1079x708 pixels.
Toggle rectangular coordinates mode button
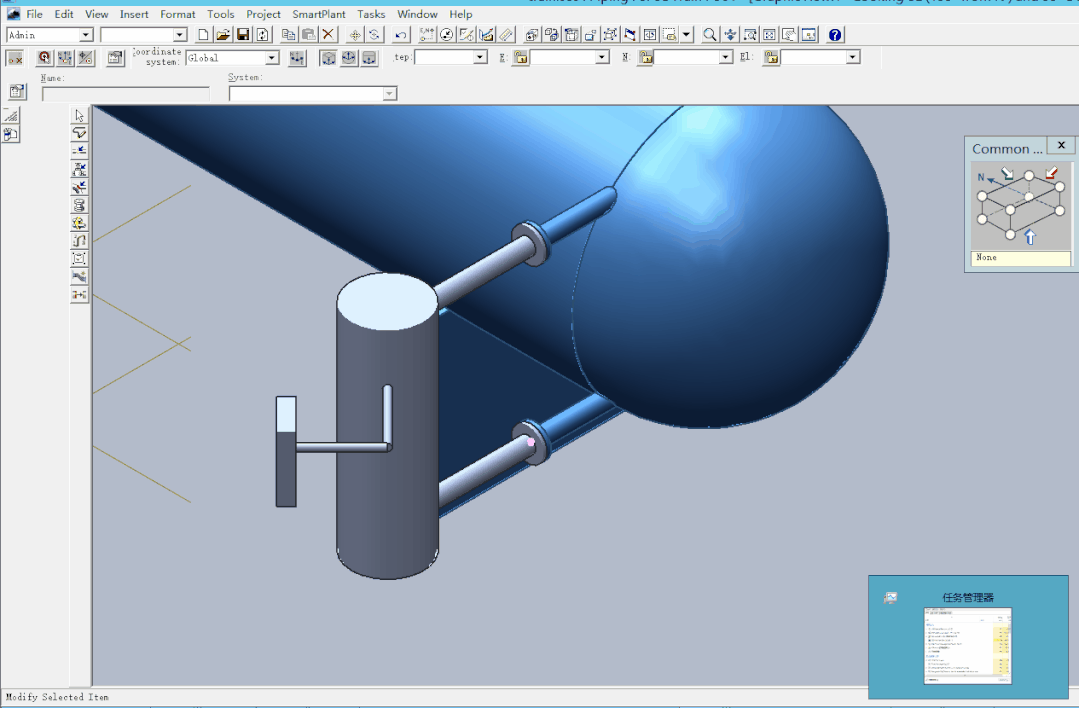328,58
